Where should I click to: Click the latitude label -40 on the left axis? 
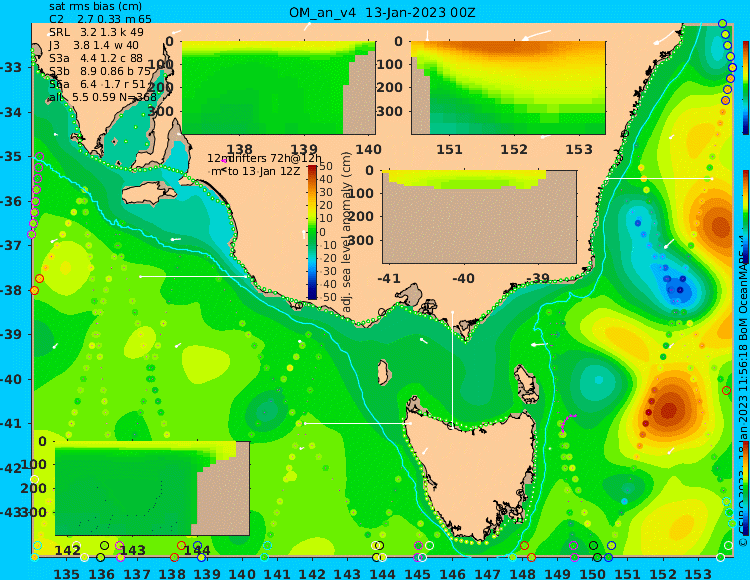(x=11, y=379)
